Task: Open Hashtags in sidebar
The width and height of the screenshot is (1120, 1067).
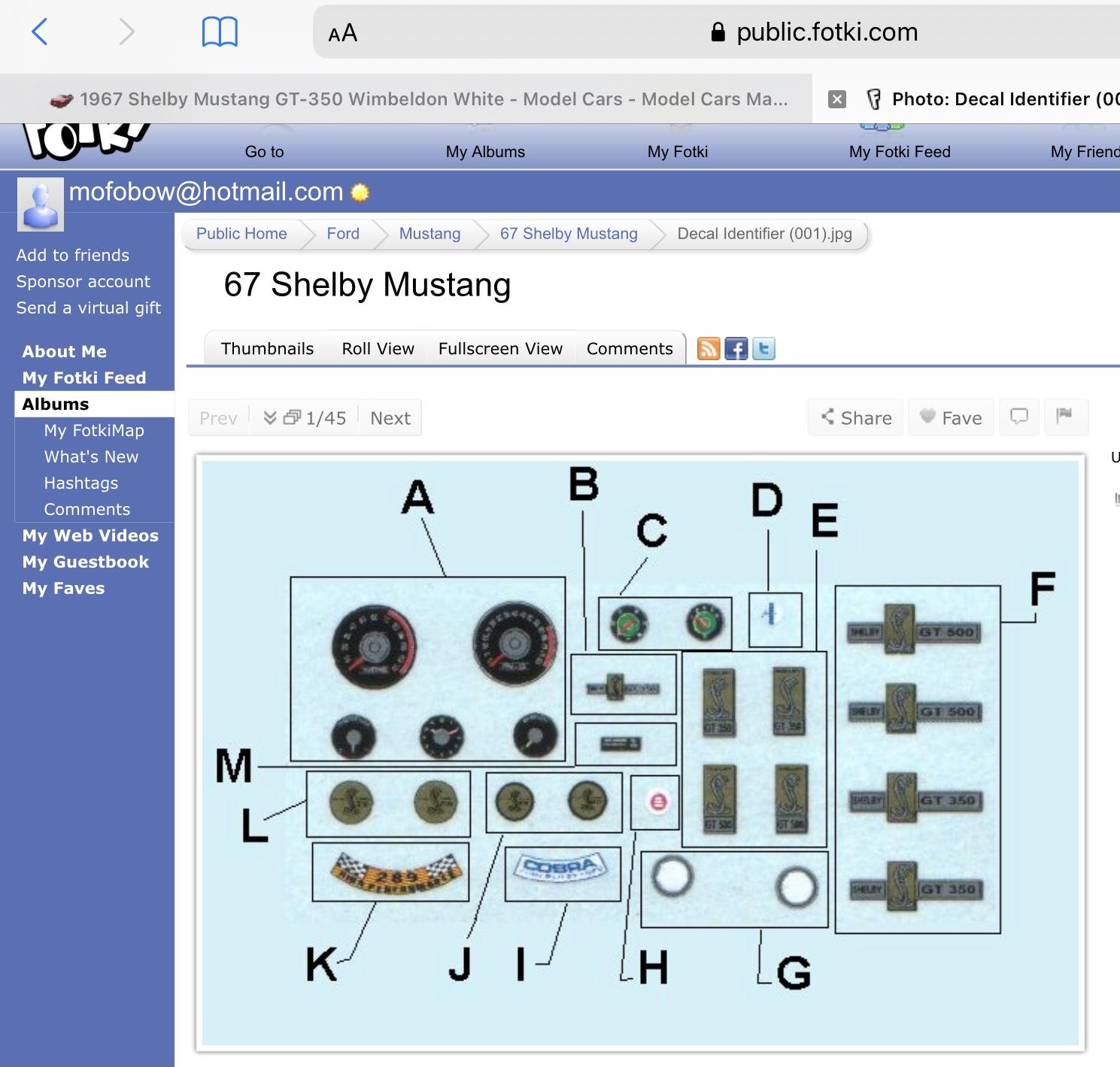Action: (x=81, y=483)
